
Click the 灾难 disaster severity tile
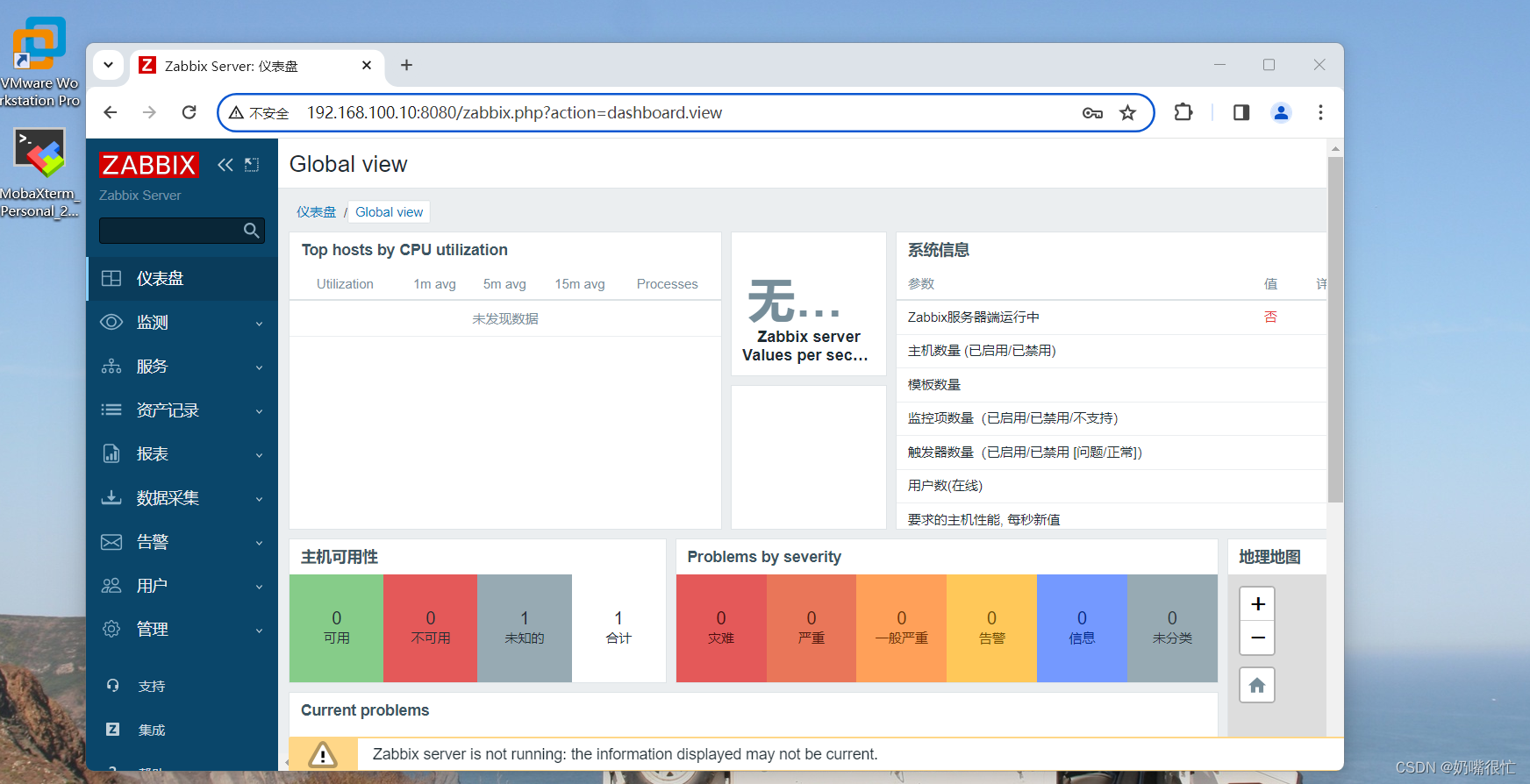click(x=721, y=628)
